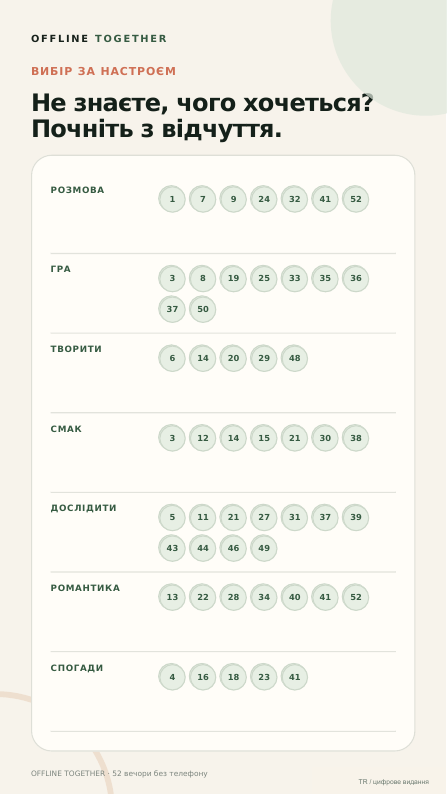Select evening 1 in the Розмова row
The width and height of the screenshot is (447, 794).
(172, 199)
